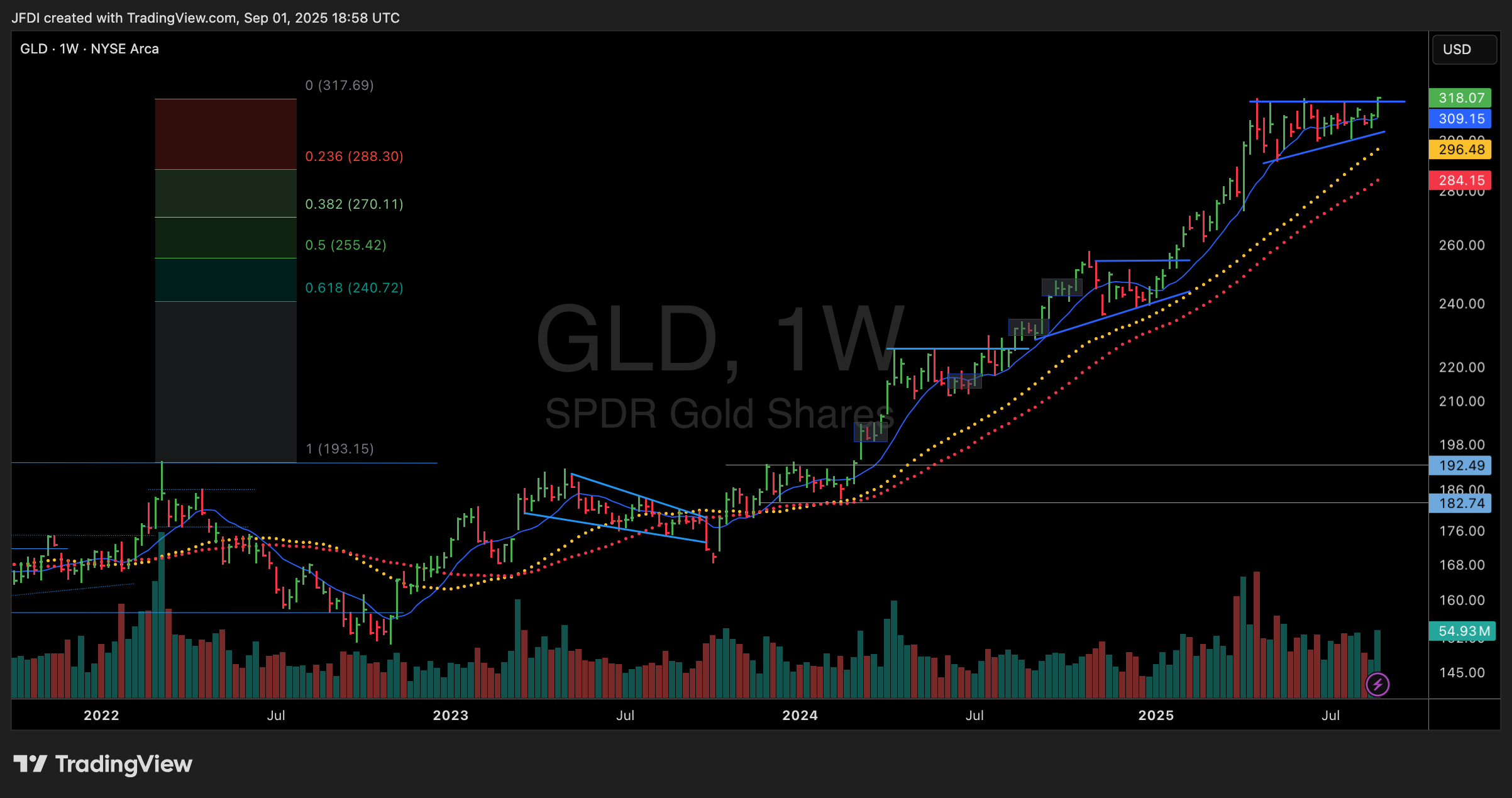
Task: Click the green 318.07 price label
Action: tap(1460, 98)
